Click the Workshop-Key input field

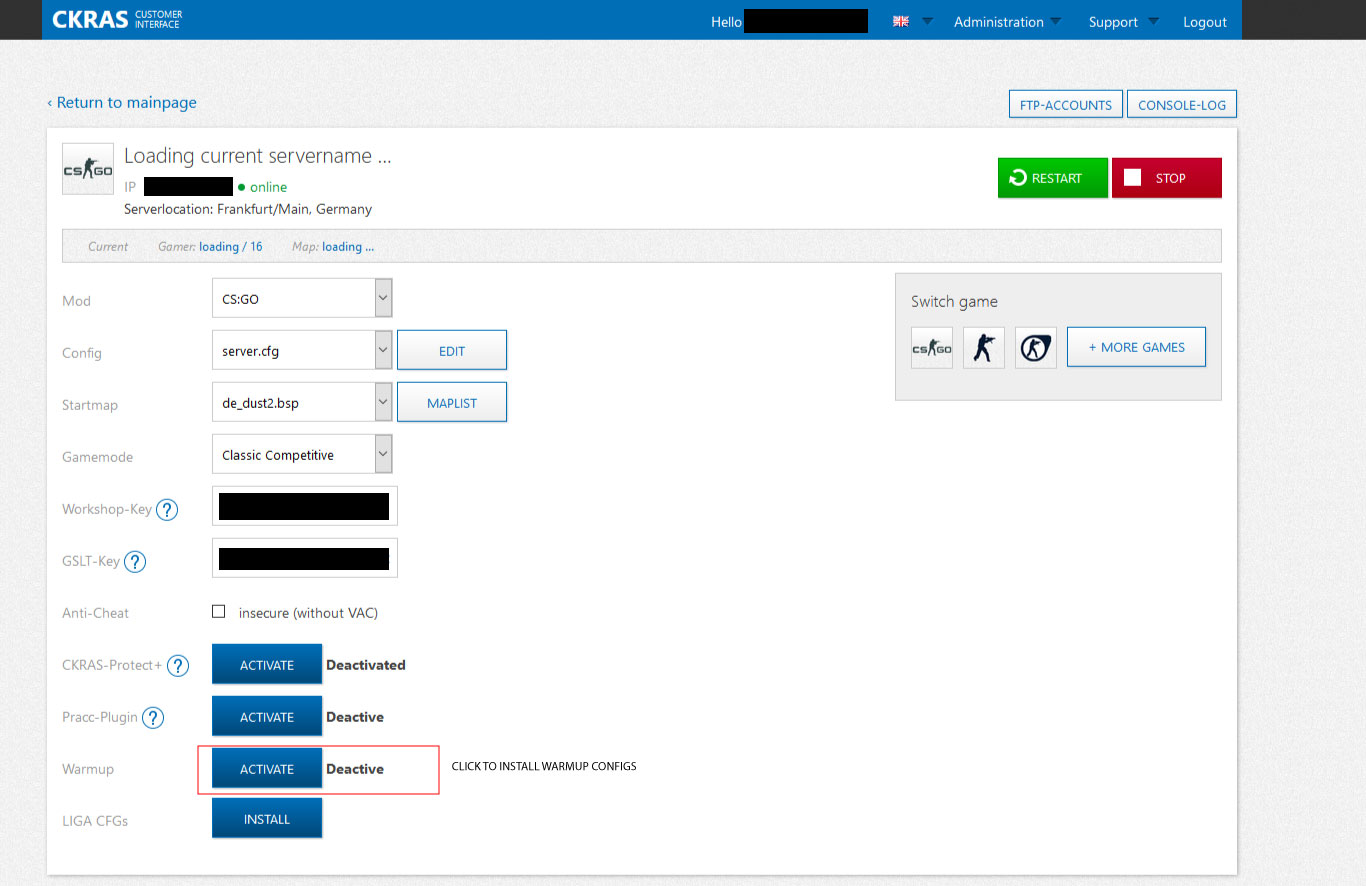305,506
